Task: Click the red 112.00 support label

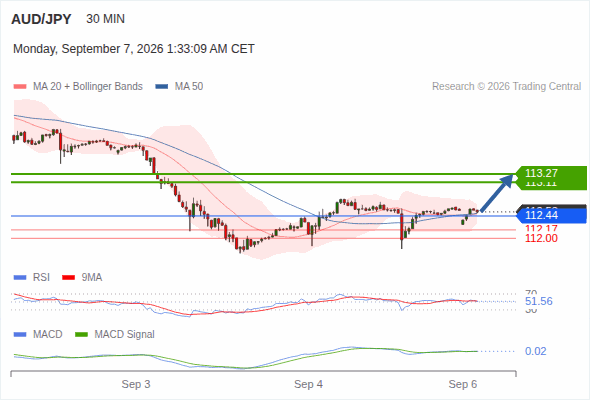Action: point(541,238)
